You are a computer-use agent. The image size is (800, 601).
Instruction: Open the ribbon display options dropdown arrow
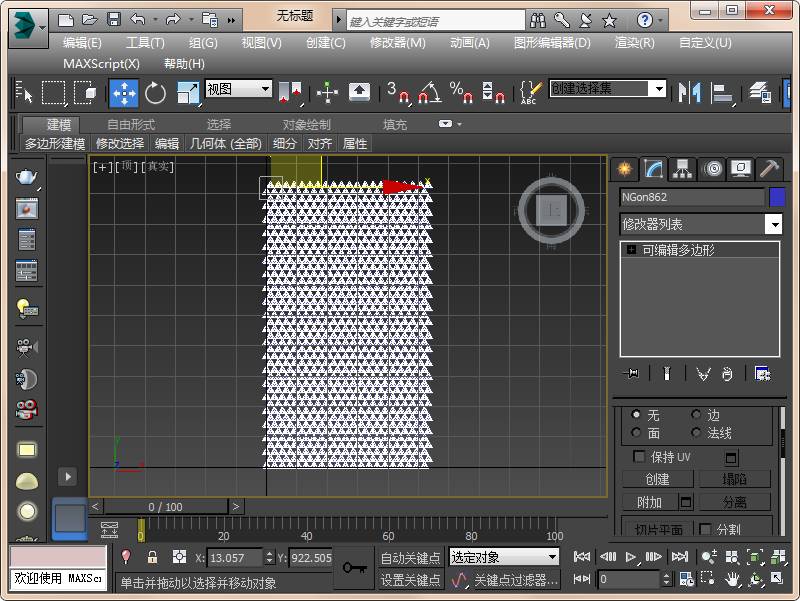(460, 124)
